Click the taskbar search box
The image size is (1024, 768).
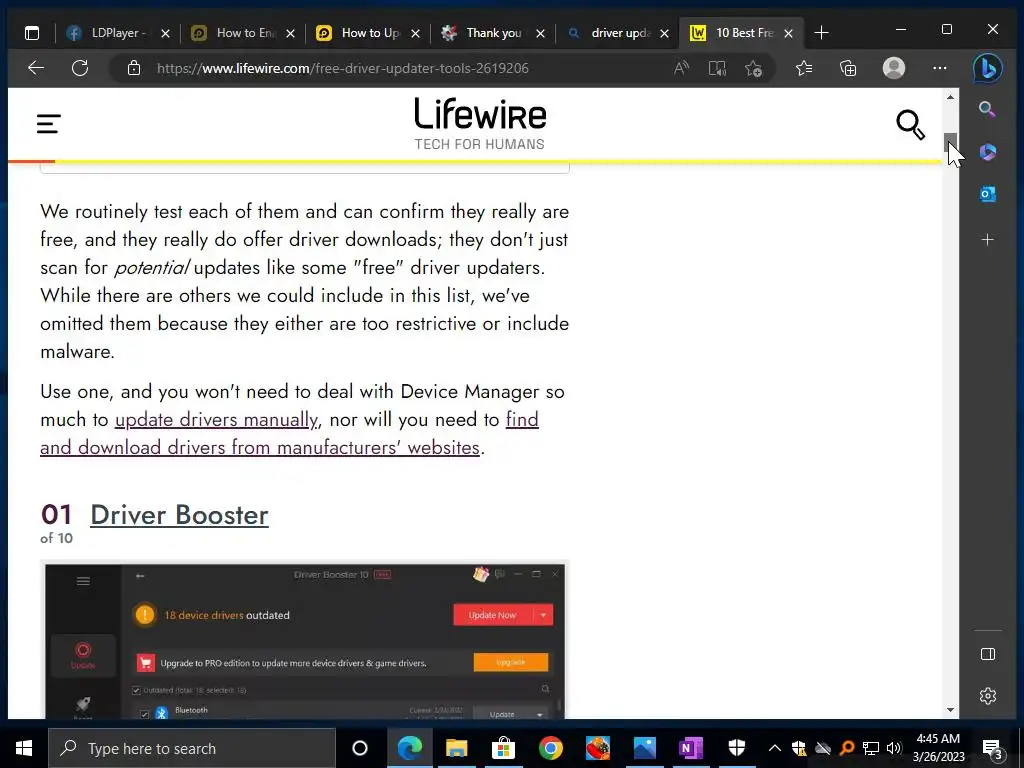click(191, 748)
